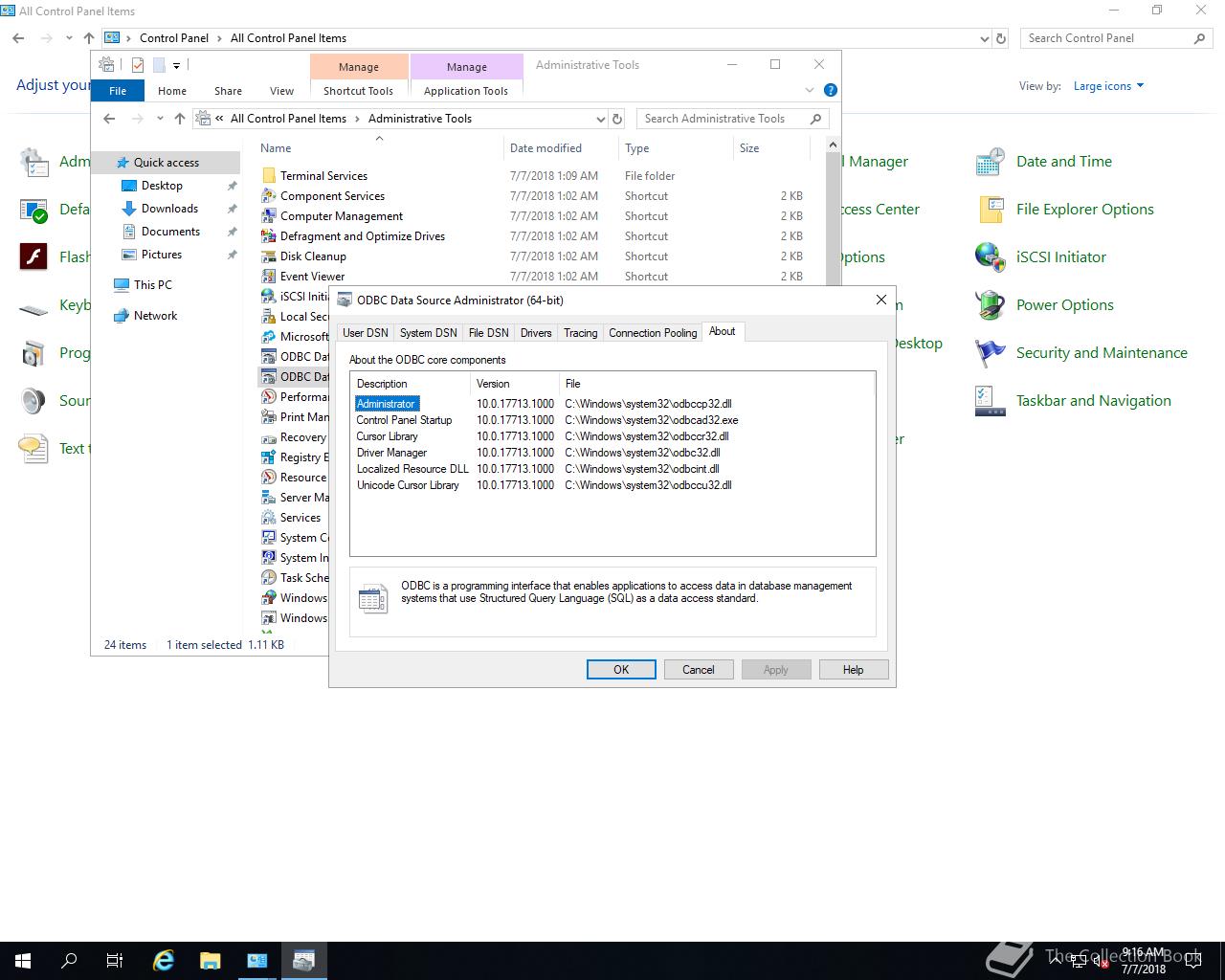Open Power Options icon
The height and width of the screenshot is (980, 1225).
tap(990, 305)
